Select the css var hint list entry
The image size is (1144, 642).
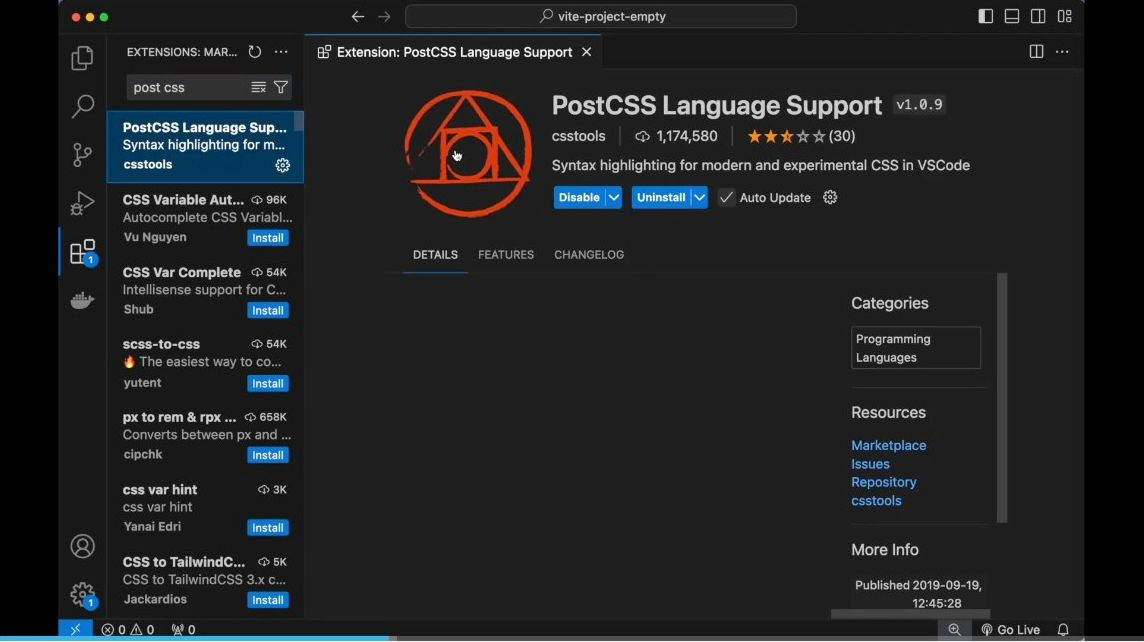tap(205, 508)
